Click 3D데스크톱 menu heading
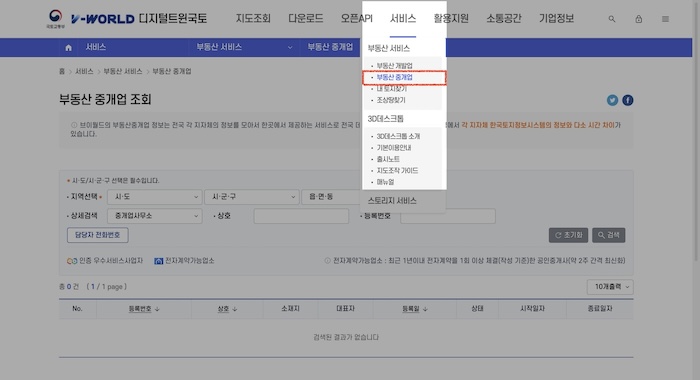The image size is (700, 380). tap(385, 119)
